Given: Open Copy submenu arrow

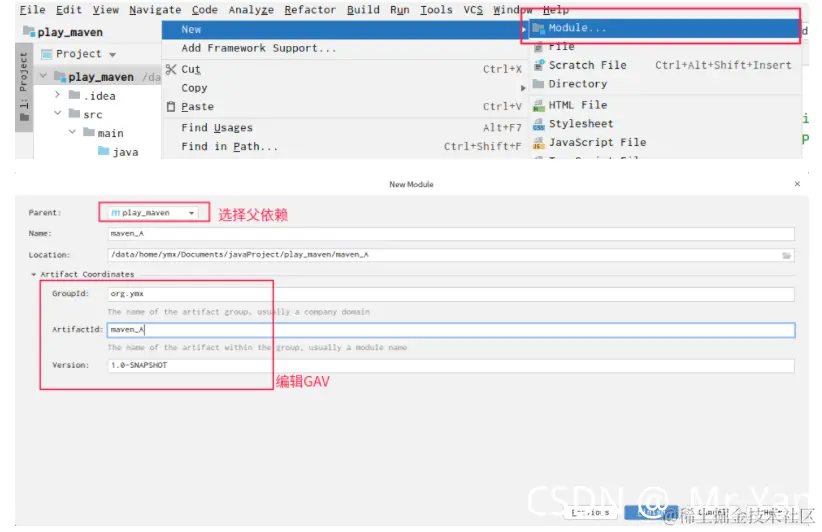Looking at the screenshot, I should click(x=523, y=88).
